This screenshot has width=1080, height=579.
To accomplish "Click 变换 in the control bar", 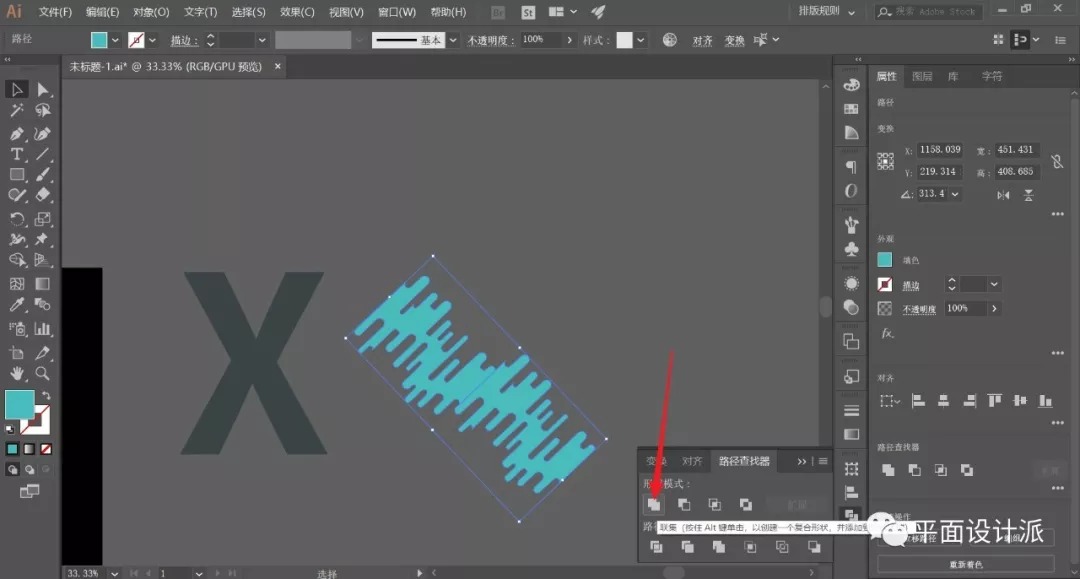I will point(734,41).
